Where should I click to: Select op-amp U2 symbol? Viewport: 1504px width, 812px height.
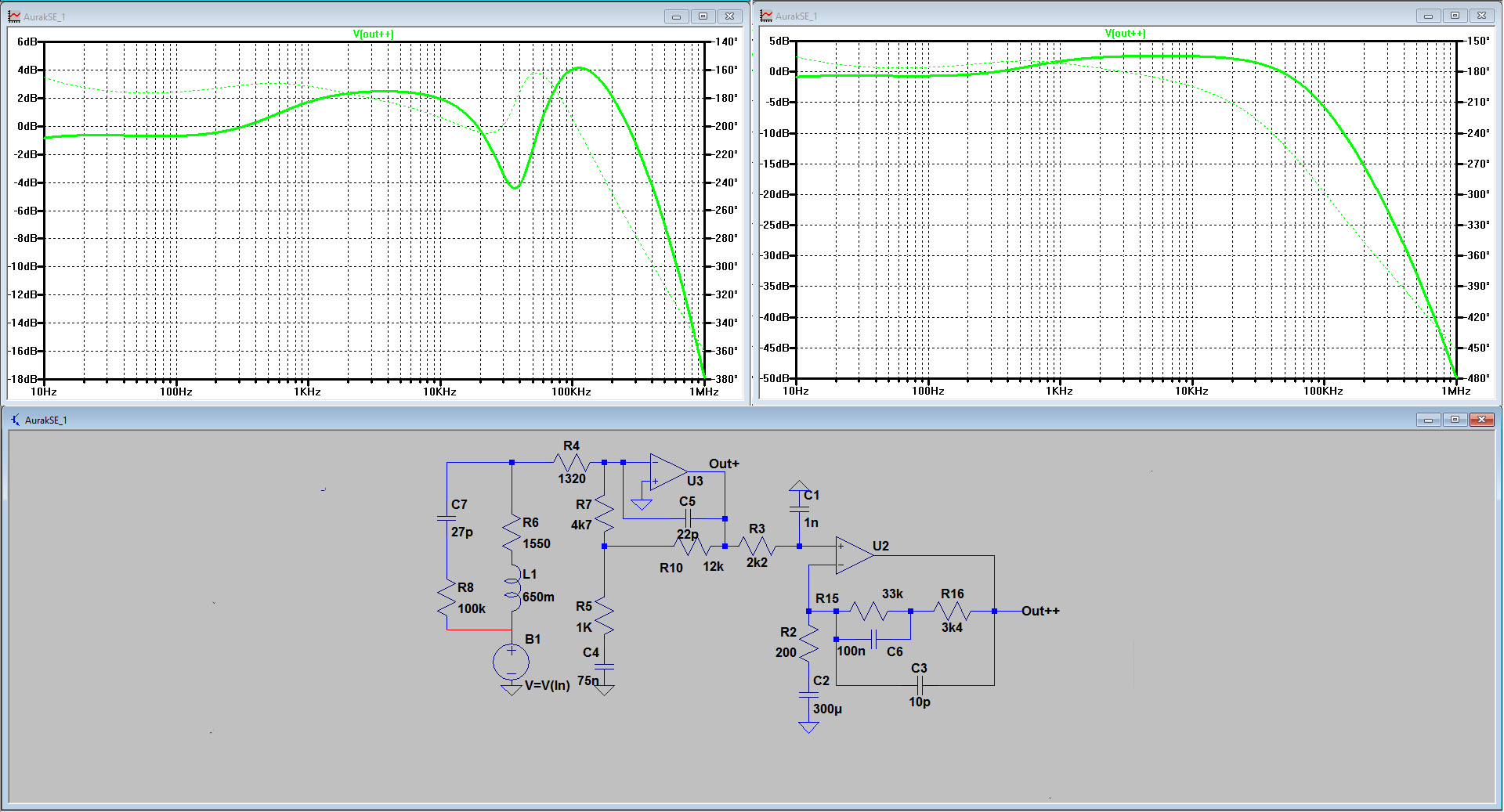point(854,555)
